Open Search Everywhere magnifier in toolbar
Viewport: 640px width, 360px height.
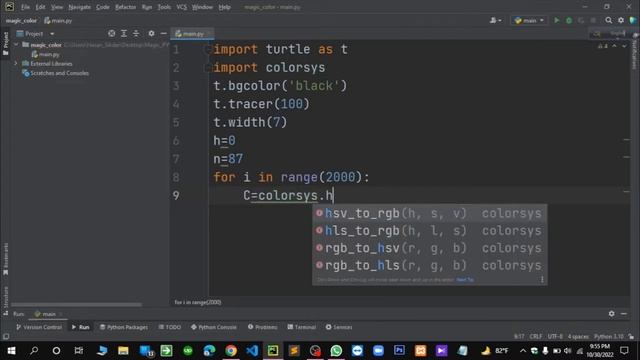point(609,20)
